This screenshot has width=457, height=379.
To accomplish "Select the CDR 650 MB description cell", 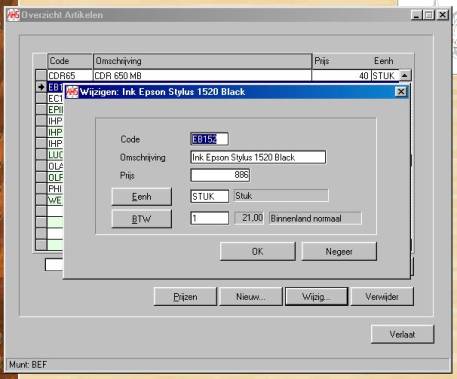I will 202,76.
